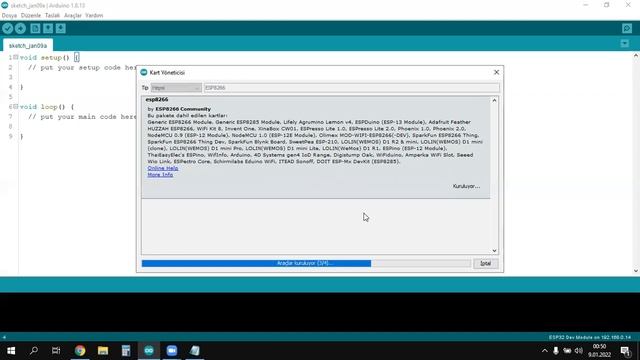Open the Windows Start menu

pyautogui.click(x=11, y=351)
